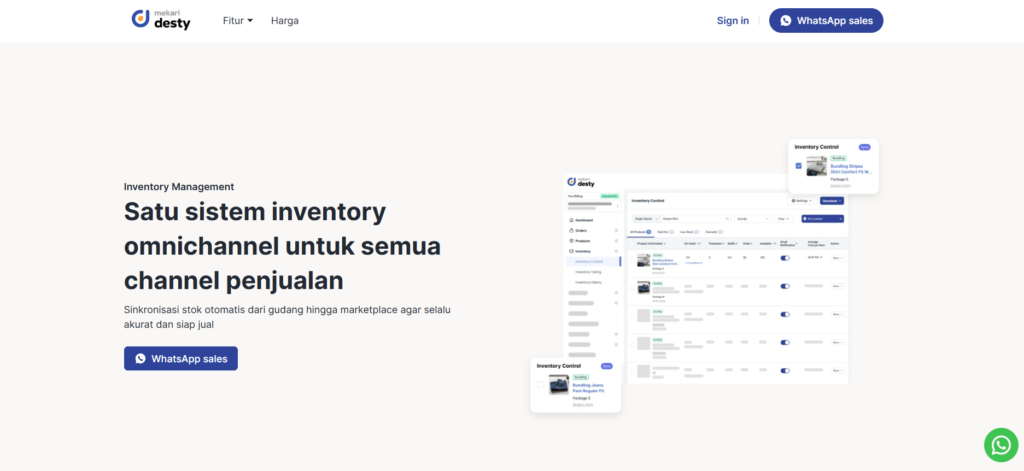Open the Settings dropdown in preview
This screenshot has height=471, width=1024.
coord(802,201)
